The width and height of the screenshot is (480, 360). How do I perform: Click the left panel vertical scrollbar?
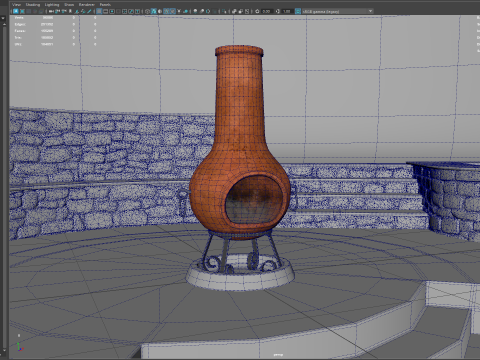pyautogui.click(x=4, y=187)
